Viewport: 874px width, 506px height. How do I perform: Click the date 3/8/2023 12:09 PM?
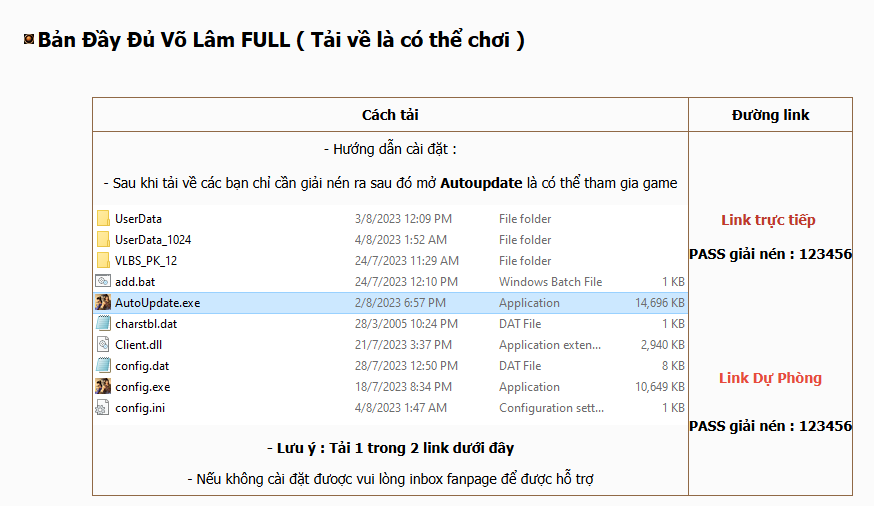(x=403, y=219)
